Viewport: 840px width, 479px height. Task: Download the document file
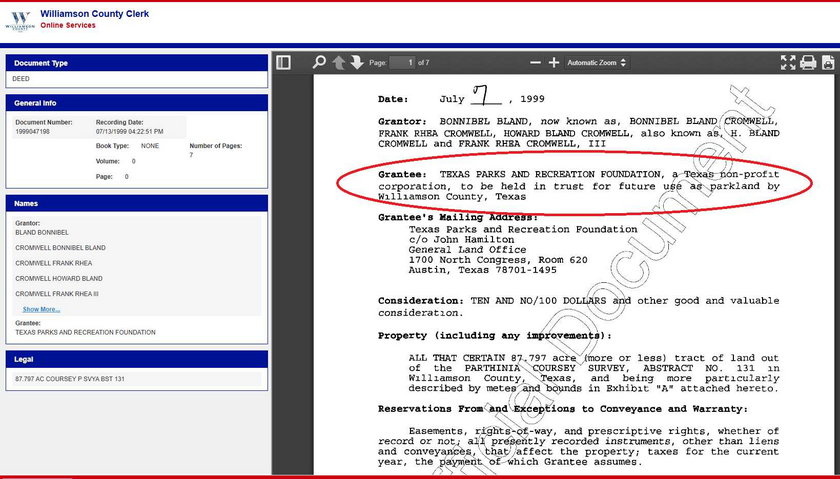pyautogui.click(x=828, y=63)
